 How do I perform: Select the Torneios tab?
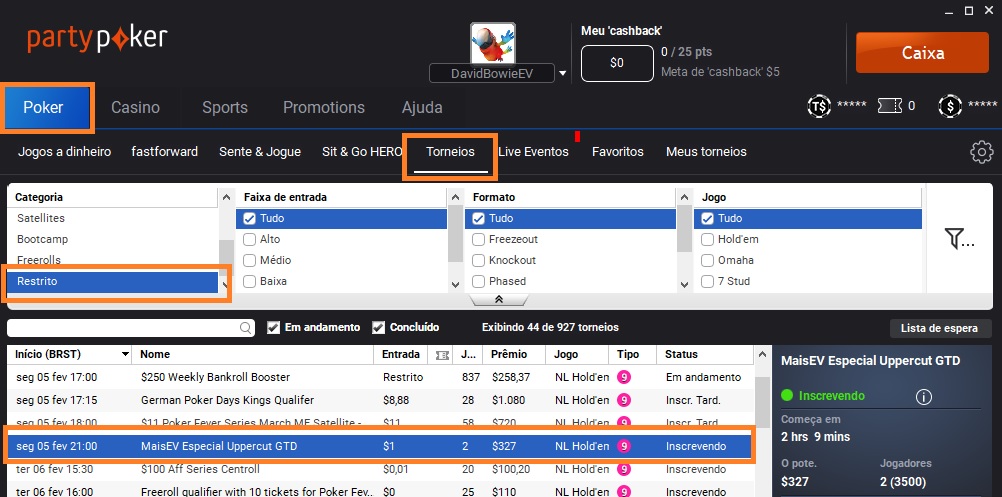click(450, 152)
